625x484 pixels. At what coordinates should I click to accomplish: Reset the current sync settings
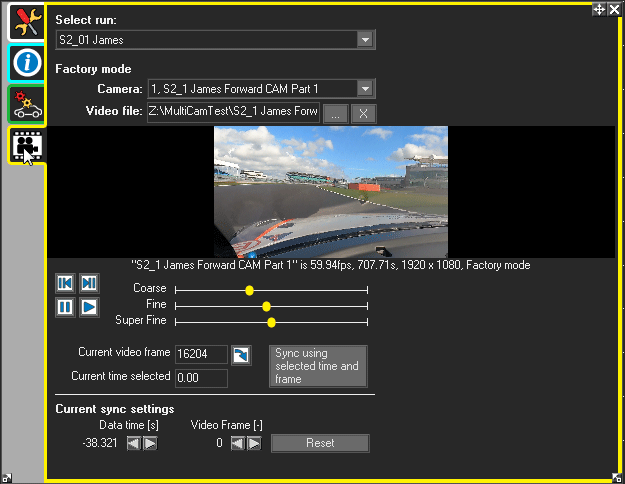320,443
